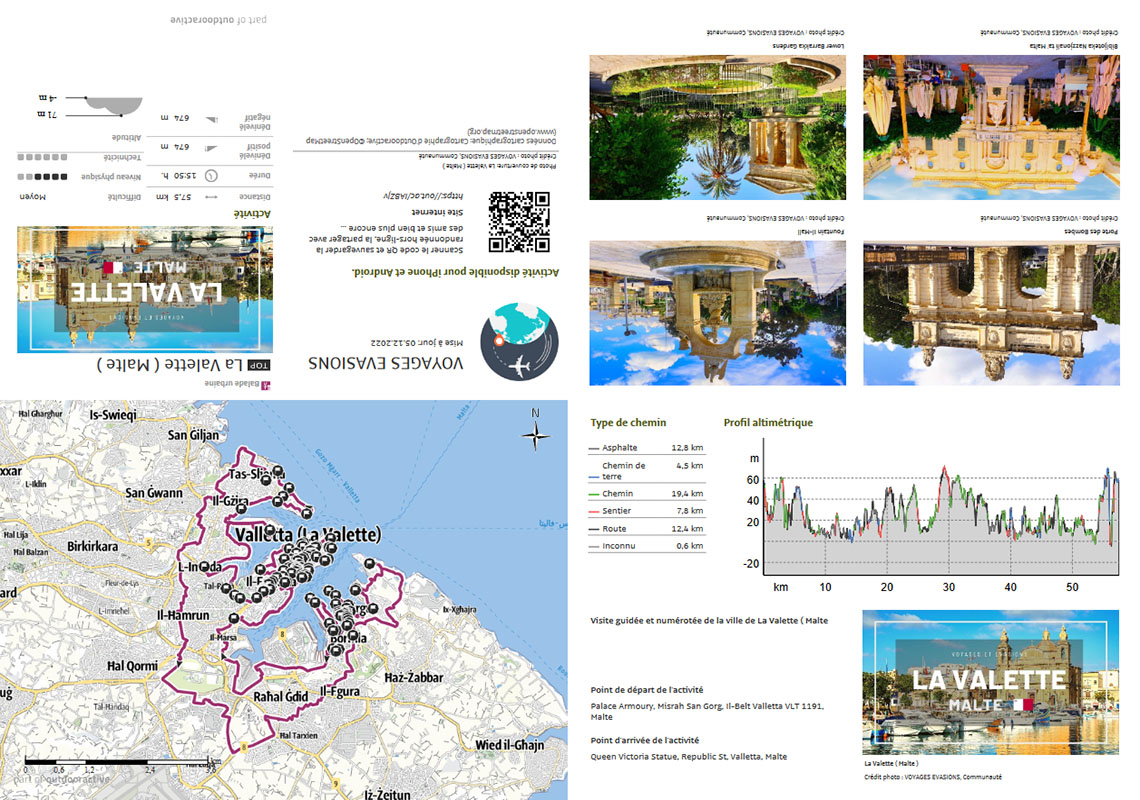Click the 'Profil altimétrique' heading
Viewport: 1140px width, 800px height.
tap(768, 423)
